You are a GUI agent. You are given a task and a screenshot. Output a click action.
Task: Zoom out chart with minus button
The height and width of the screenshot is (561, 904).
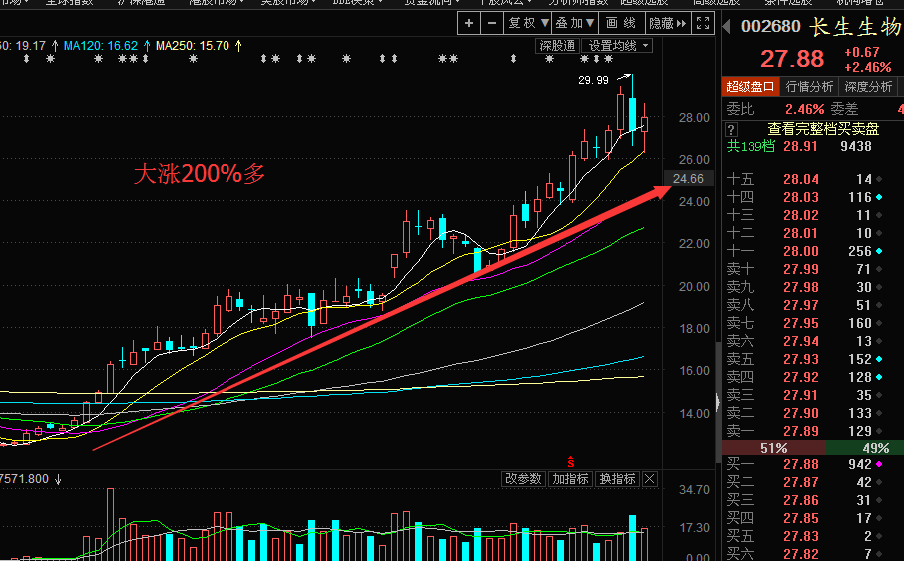[x=492, y=23]
